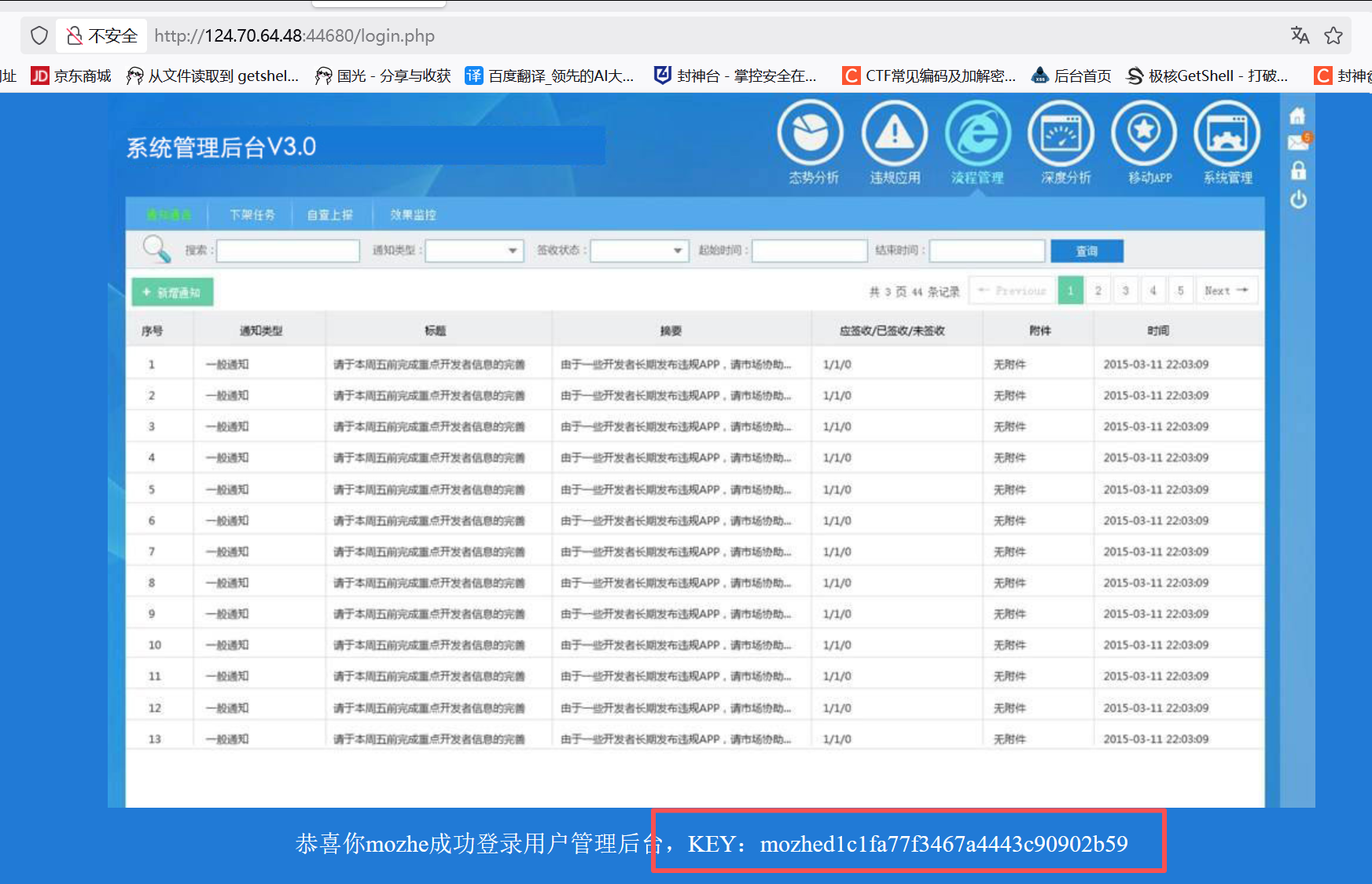Focus the 搜索 text field
Image resolution: width=1372 pixels, height=884 pixels.
click(288, 251)
